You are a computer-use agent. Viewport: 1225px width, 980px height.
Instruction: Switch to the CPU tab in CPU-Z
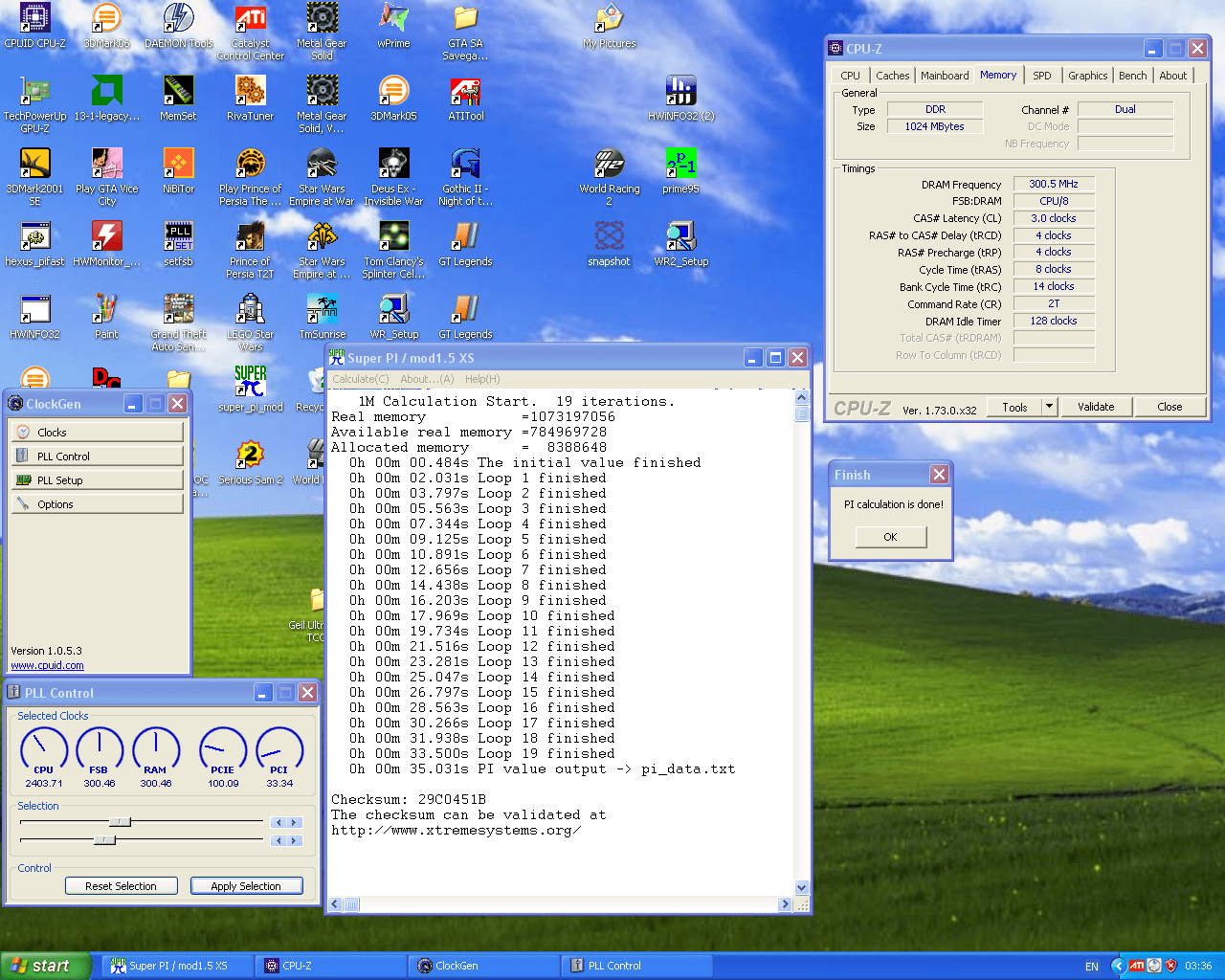click(850, 76)
